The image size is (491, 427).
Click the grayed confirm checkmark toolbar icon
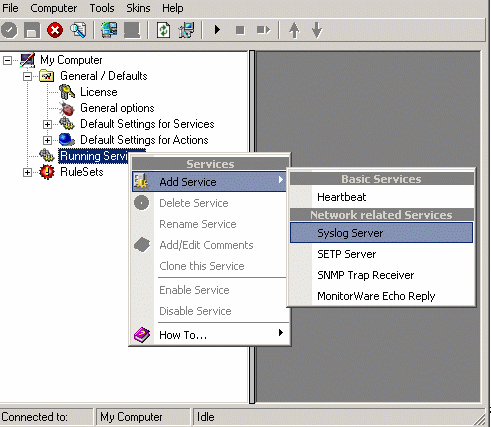(x=9, y=30)
